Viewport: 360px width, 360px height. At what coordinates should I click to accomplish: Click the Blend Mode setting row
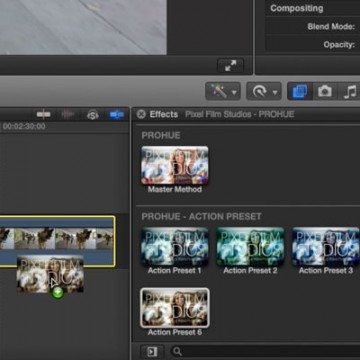pos(313,26)
